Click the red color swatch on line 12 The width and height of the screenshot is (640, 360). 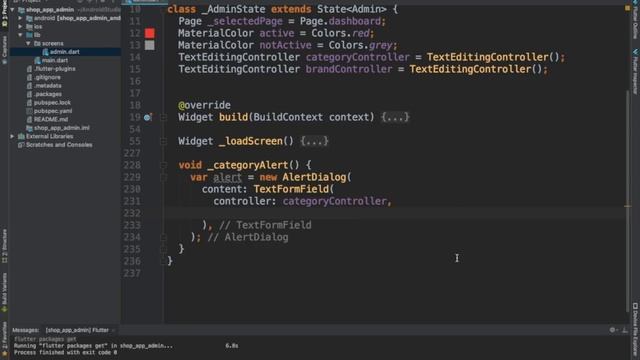click(x=150, y=33)
